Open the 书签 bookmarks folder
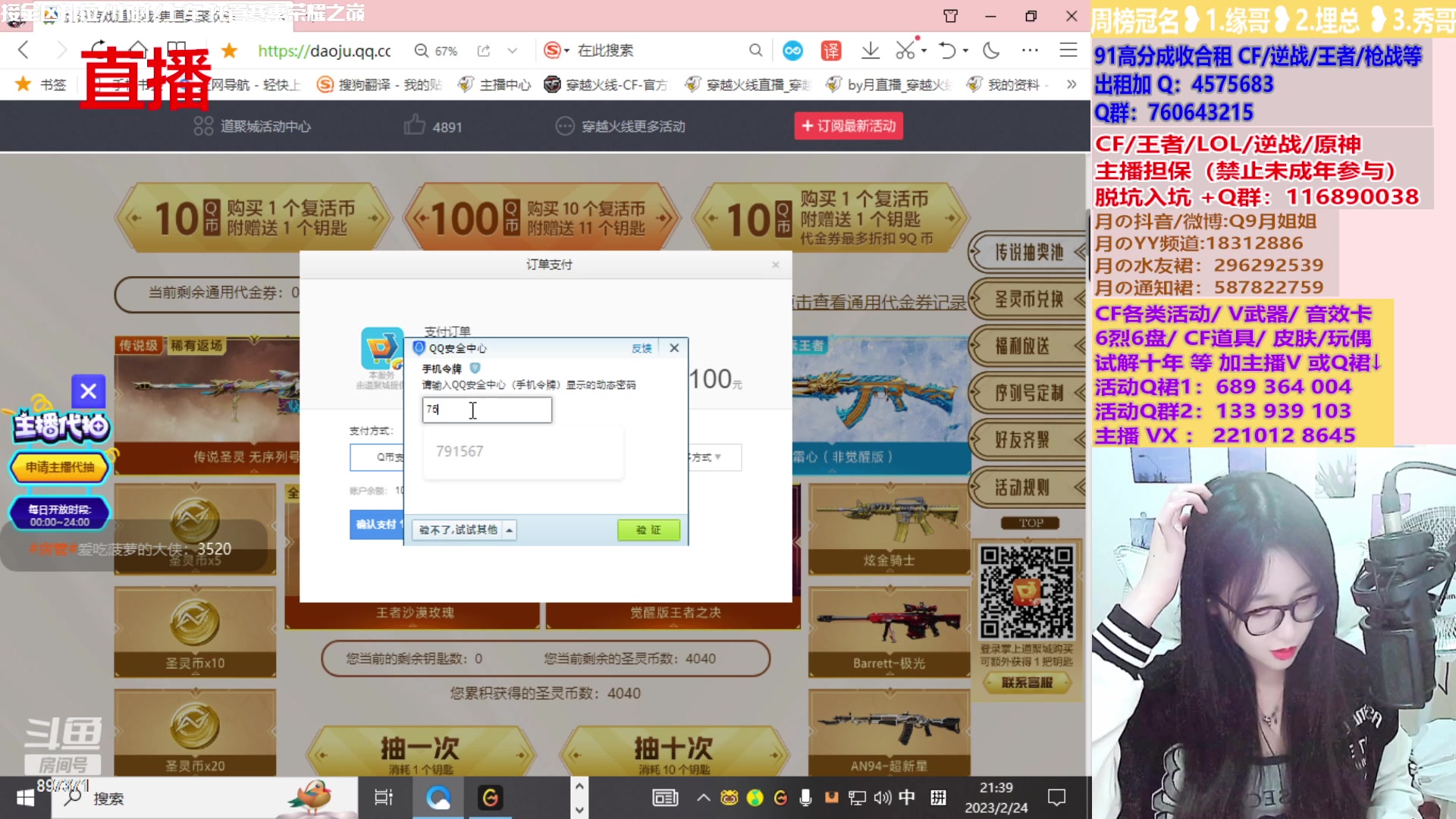 coord(42,84)
